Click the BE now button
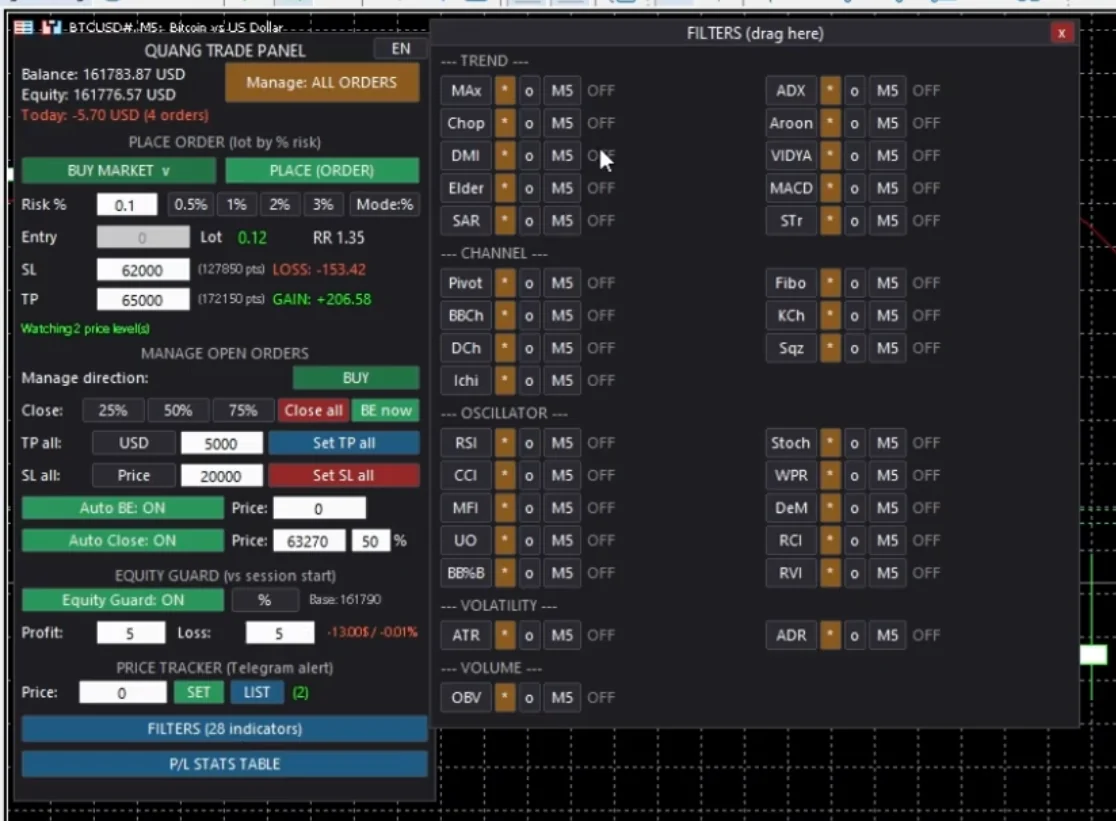1116x821 pixels. (x=386, y=410)
